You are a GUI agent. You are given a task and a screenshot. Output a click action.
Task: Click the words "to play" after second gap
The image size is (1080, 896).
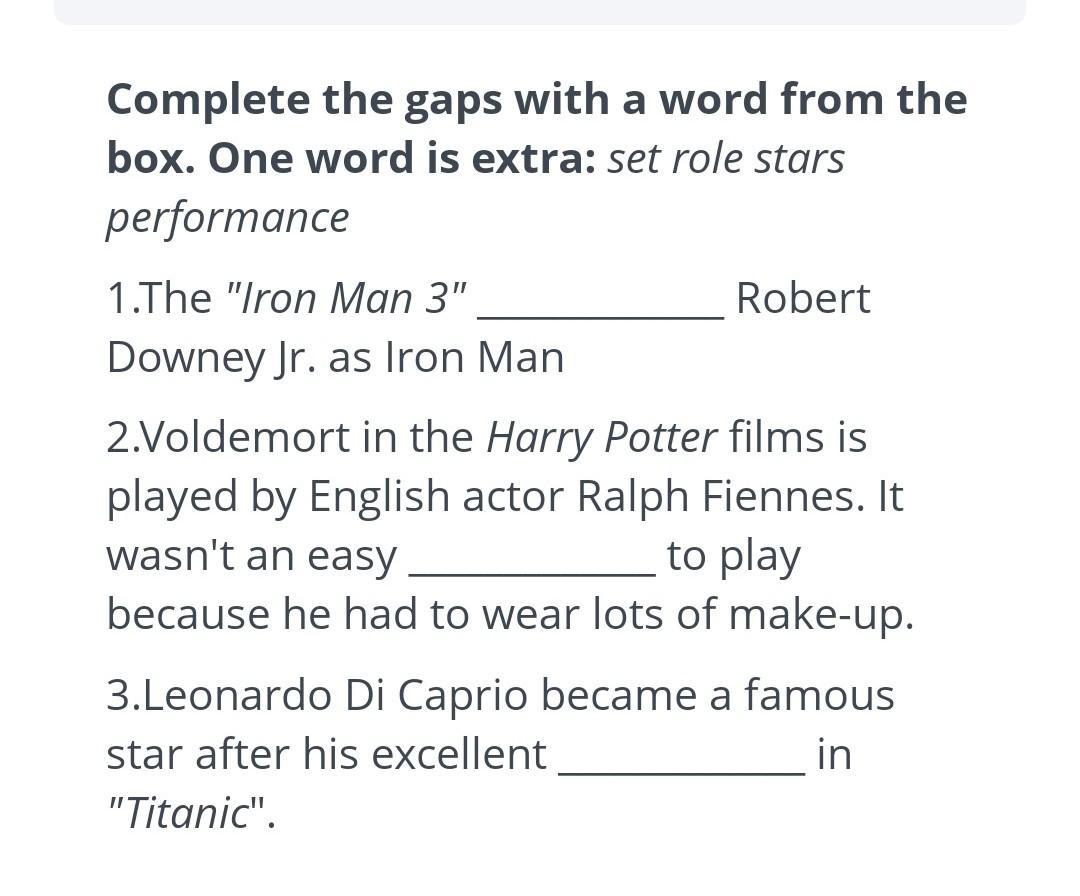[734, 556]
